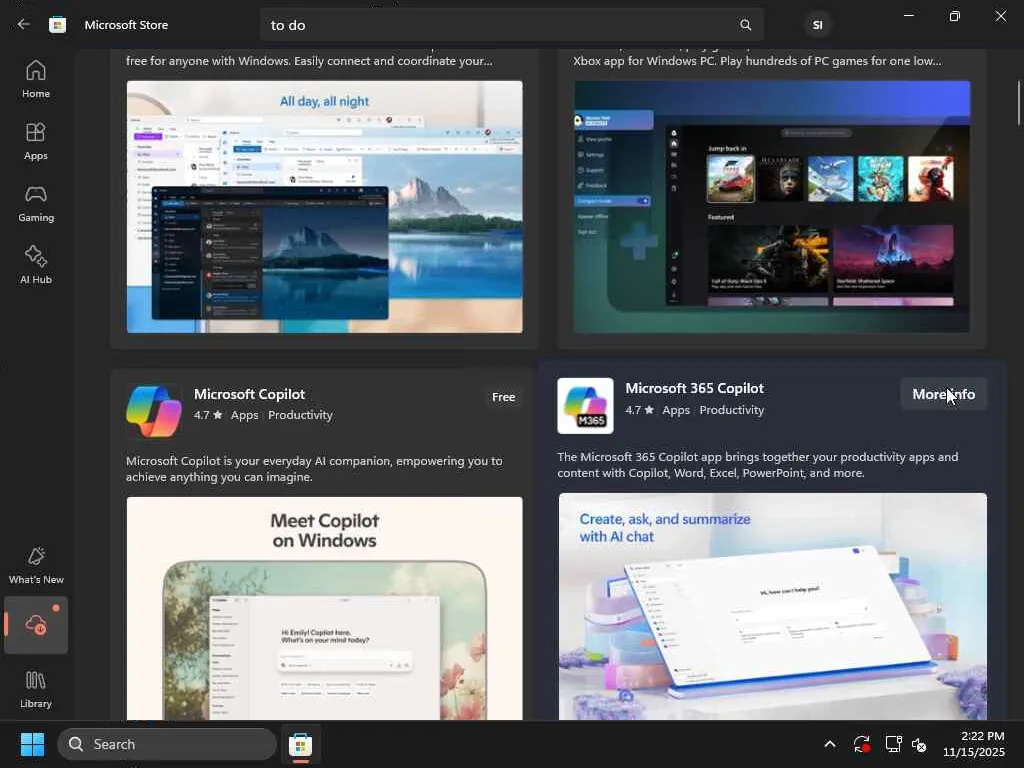
Task: Click the vertical scrollbar thumb
Action: pos(1018,103)
